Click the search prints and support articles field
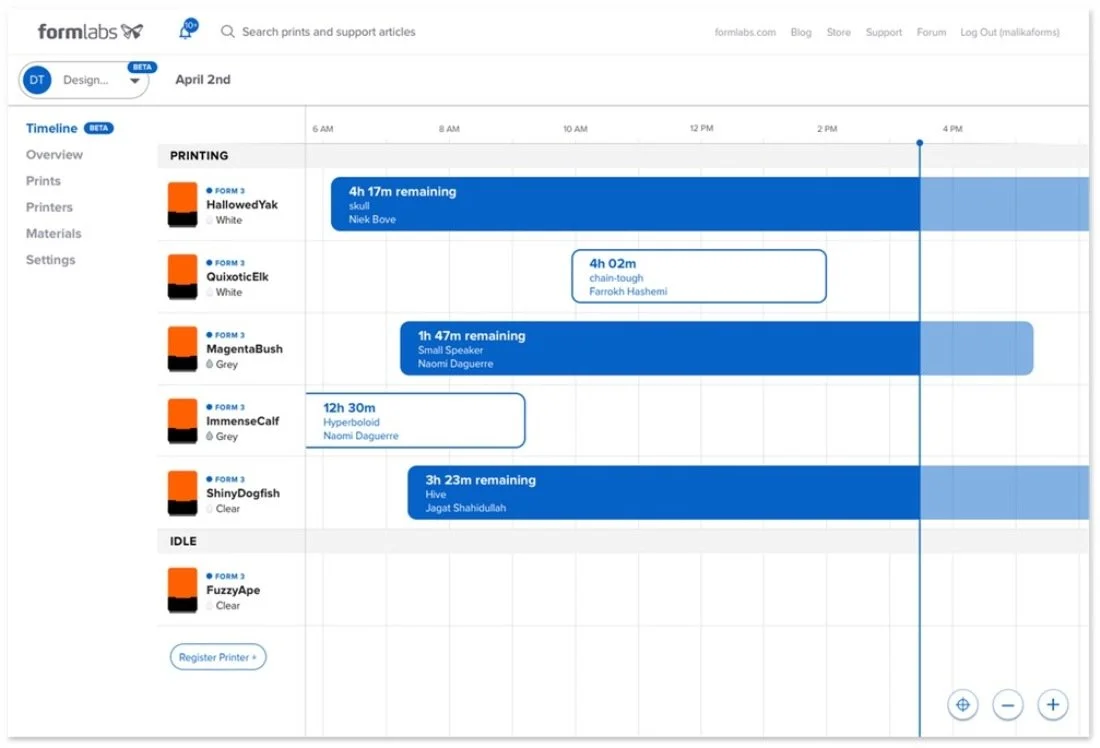Screen dimensions: 1100x748 328,32
